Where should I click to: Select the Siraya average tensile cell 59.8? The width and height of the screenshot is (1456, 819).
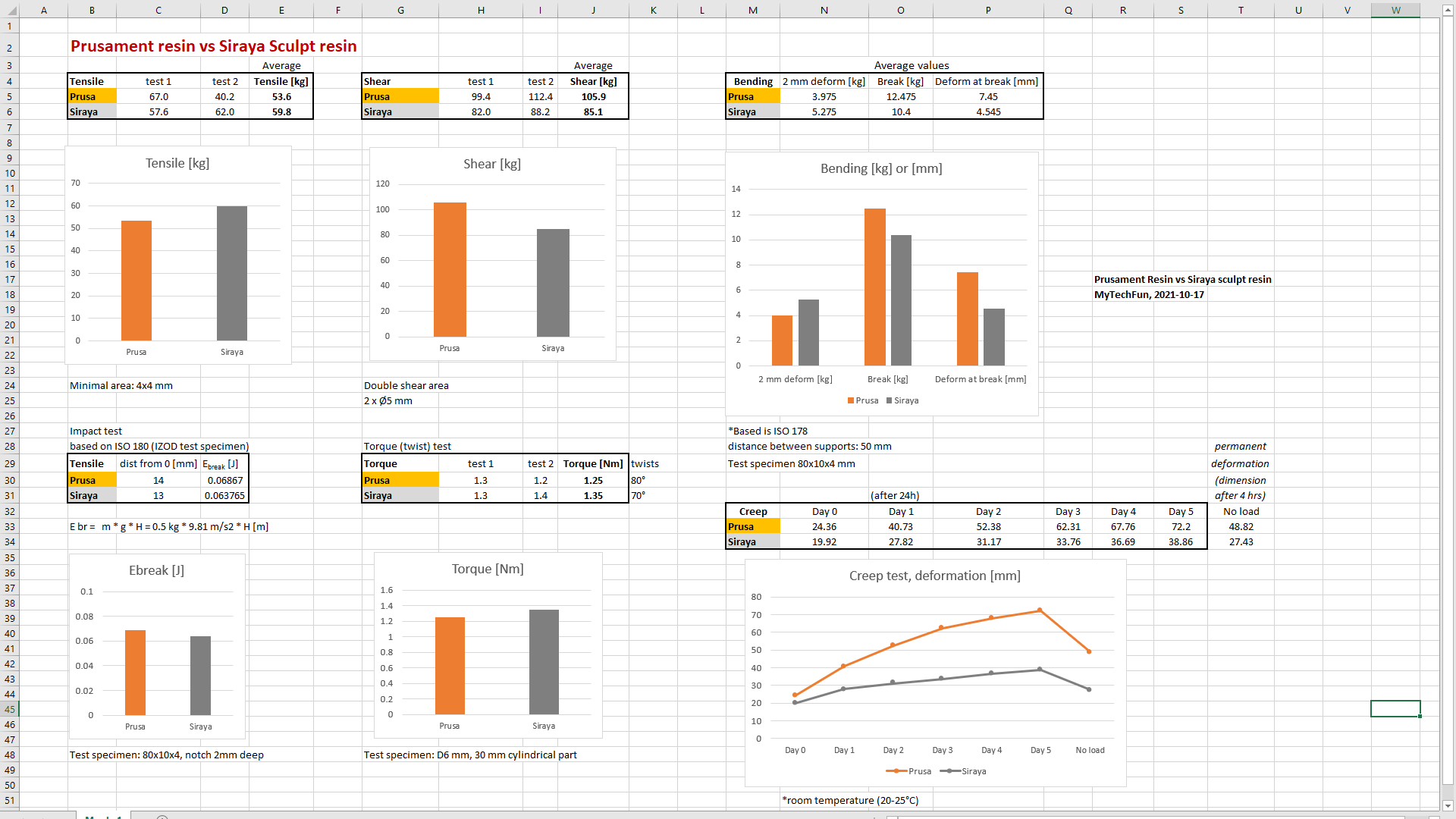[281, 111]
